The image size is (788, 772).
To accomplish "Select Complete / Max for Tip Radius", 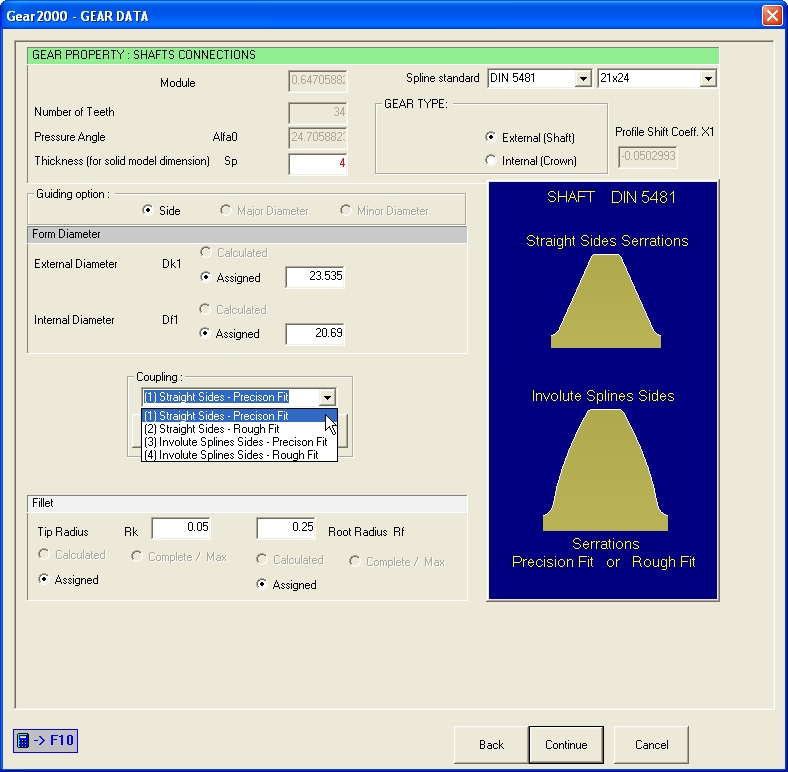I will 179,556.
